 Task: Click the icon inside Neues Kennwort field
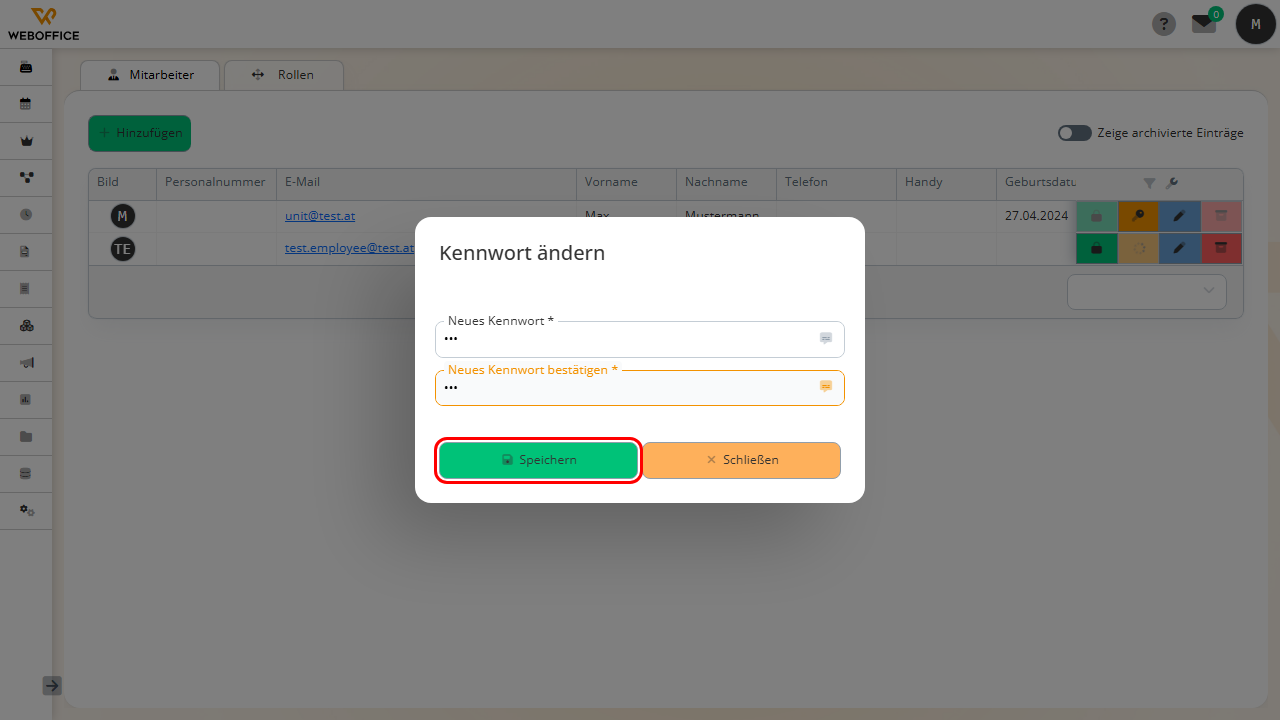[826, 338]
